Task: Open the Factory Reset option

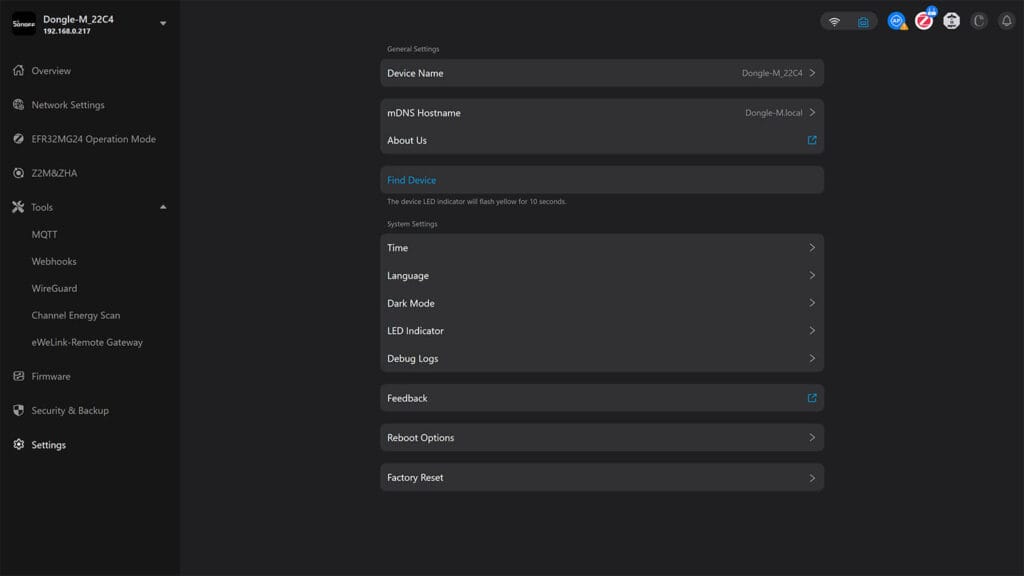Action: tap(601, 477)
